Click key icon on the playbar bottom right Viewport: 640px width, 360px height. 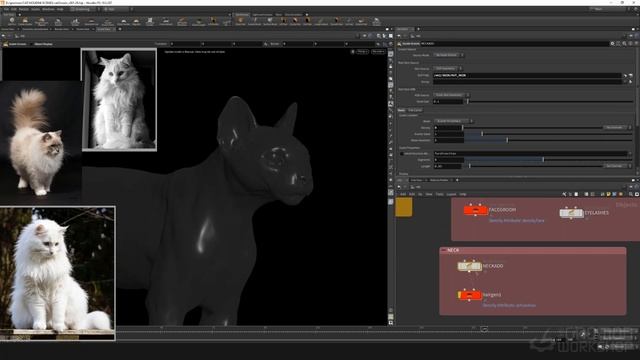click(582, 334)
